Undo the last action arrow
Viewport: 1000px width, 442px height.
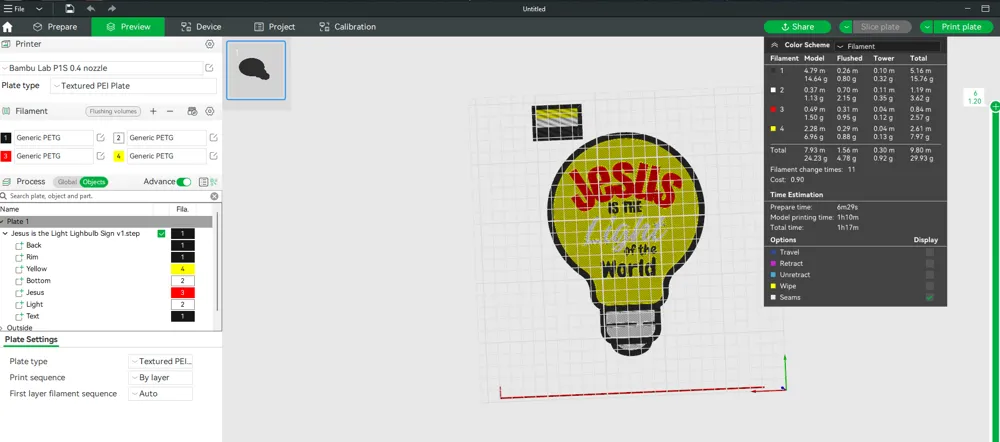coord(91,9)
